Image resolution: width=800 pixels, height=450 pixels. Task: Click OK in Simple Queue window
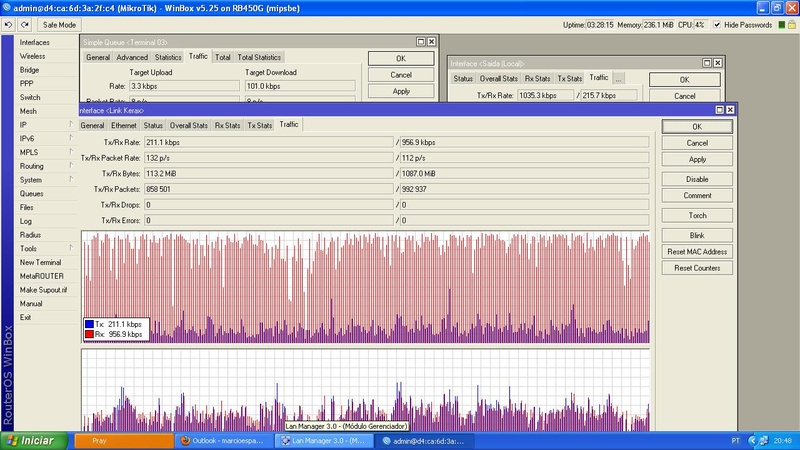(x=401, y=58)
